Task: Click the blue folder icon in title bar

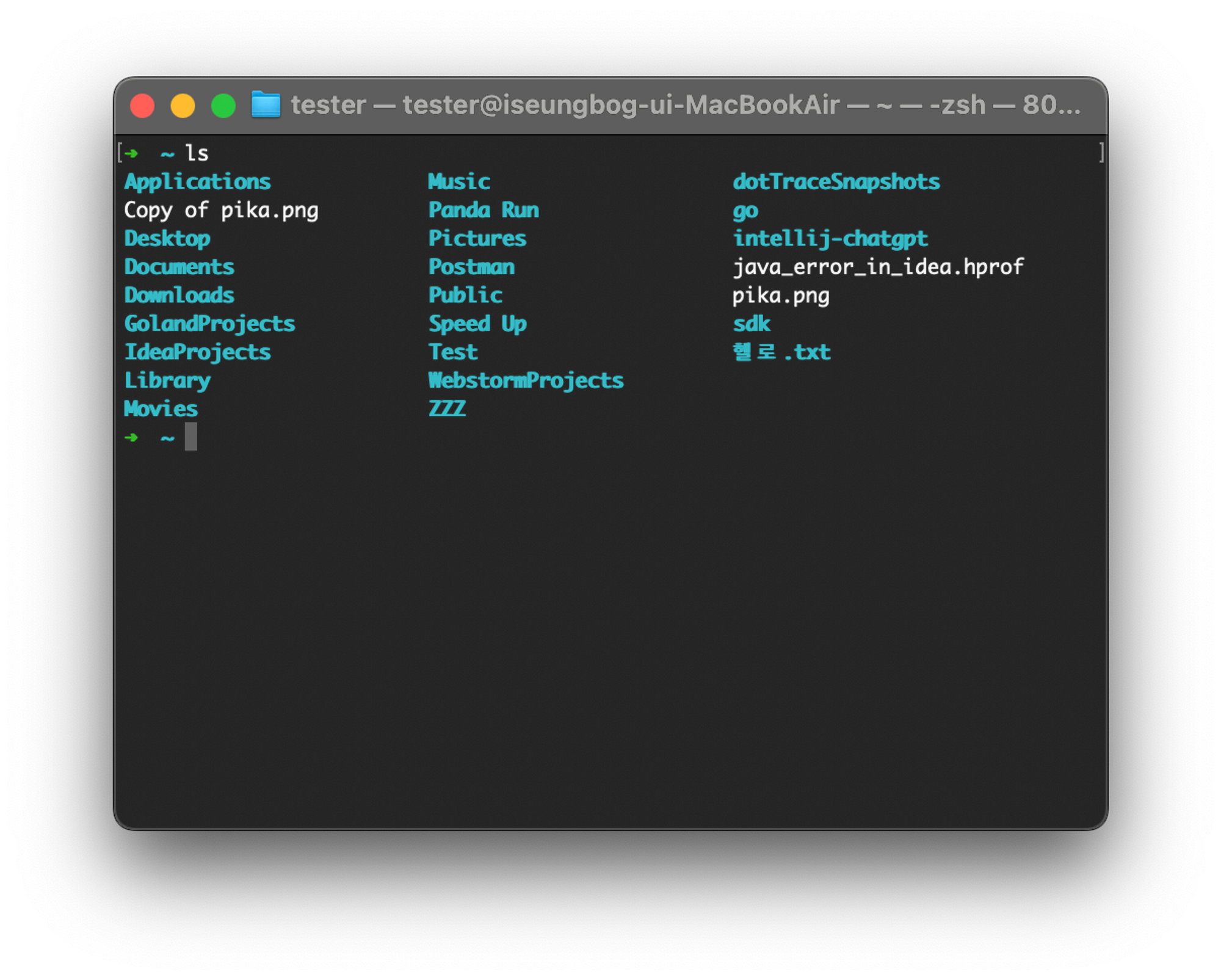Action: pos(266,105)
